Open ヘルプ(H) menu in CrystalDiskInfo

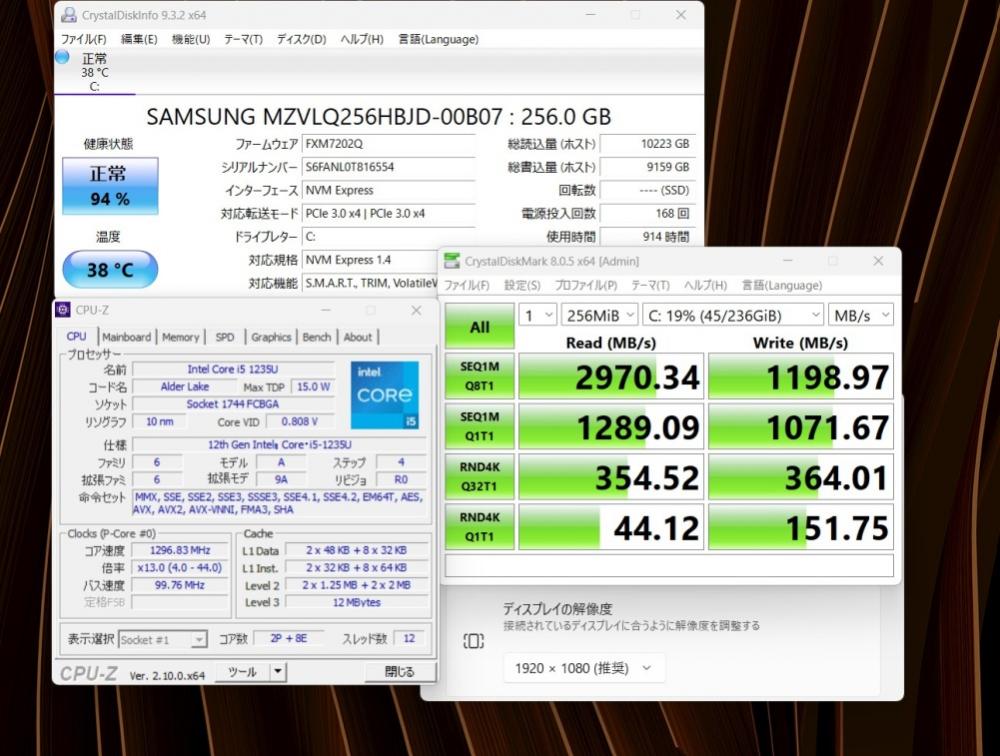pyautogui.click(x=362, y=39)
